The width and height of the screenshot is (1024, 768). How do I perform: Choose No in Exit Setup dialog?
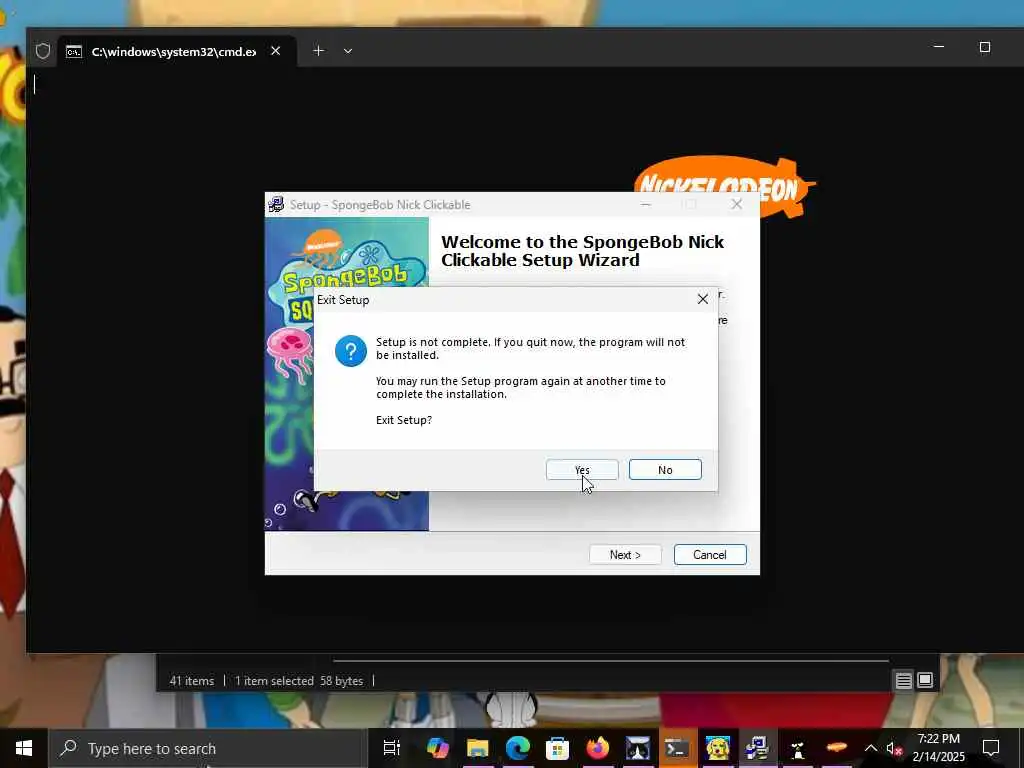[x=665, y=470]
